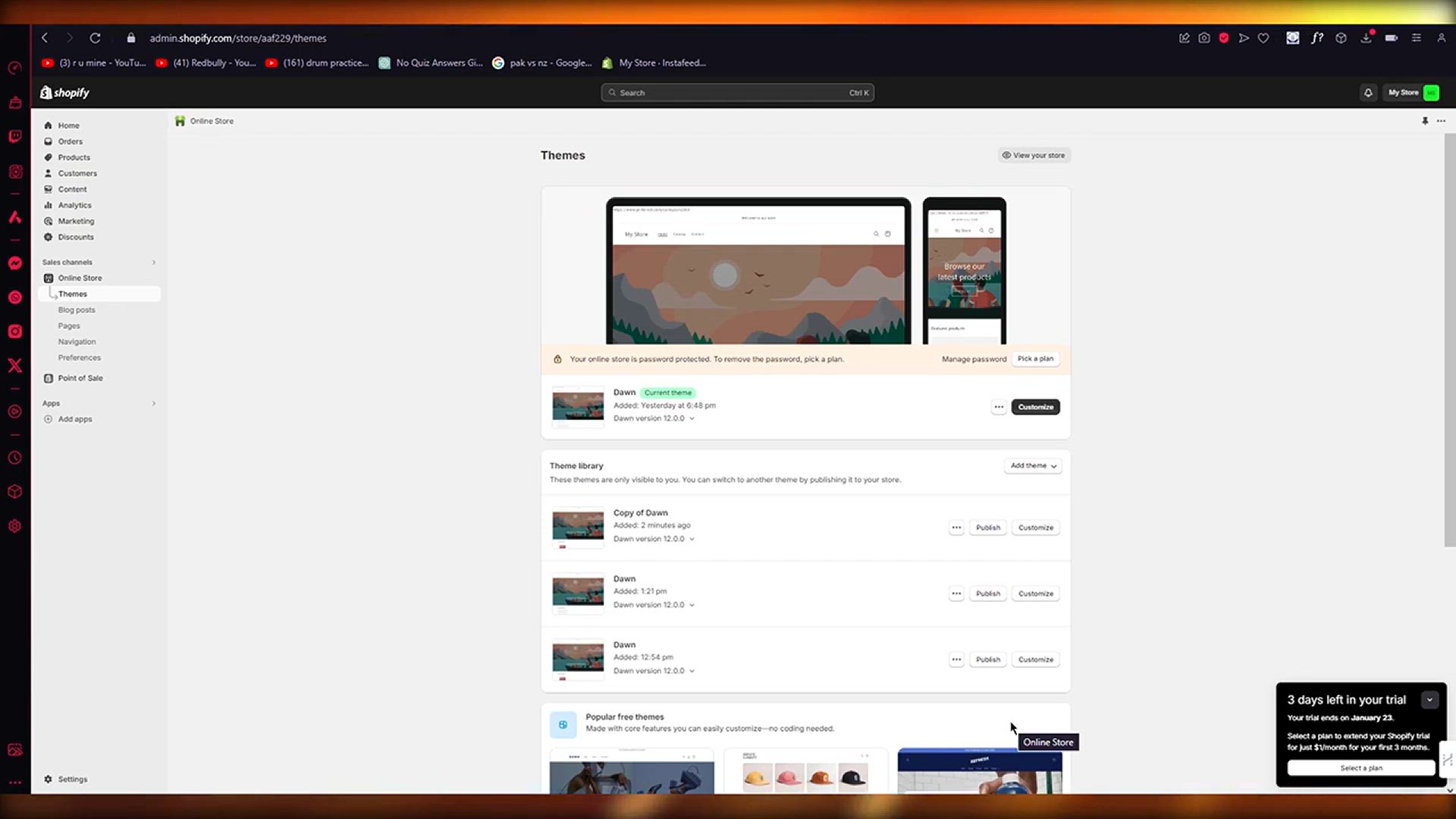1456x819 pixels.
Task: Open the page's three-dot more menu
Action: 1441,121
